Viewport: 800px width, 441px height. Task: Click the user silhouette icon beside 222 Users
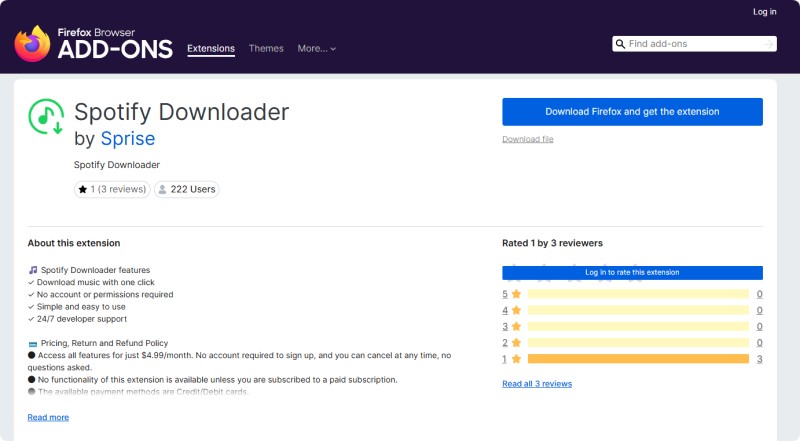pyautogui.click(x=162, y=189)
